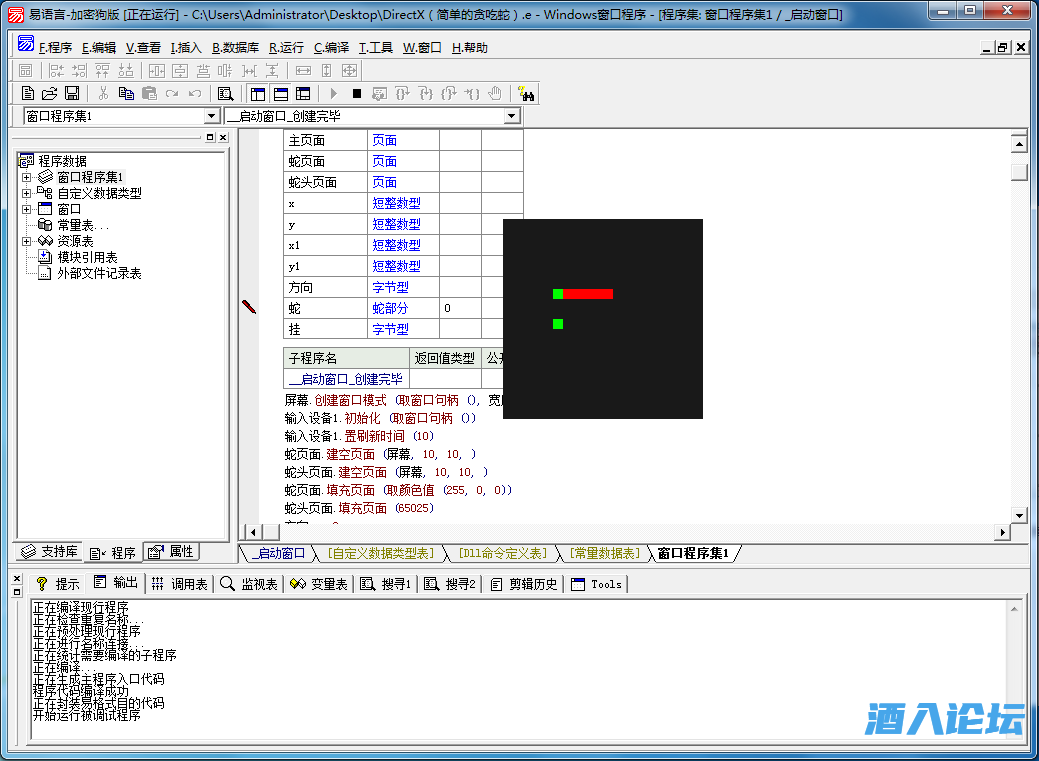Paste content from the clipboard
This screenshot has width=1039, height=761.
tap(148, 93)
